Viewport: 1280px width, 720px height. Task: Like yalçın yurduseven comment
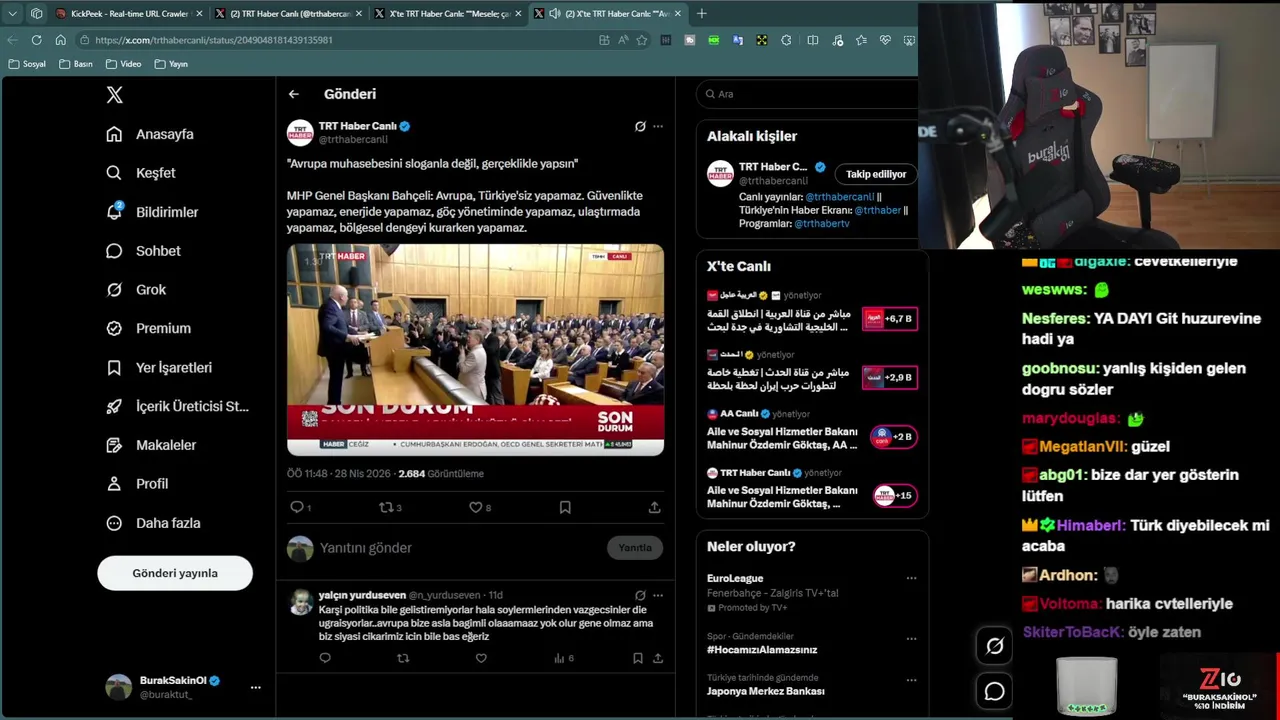481,658
